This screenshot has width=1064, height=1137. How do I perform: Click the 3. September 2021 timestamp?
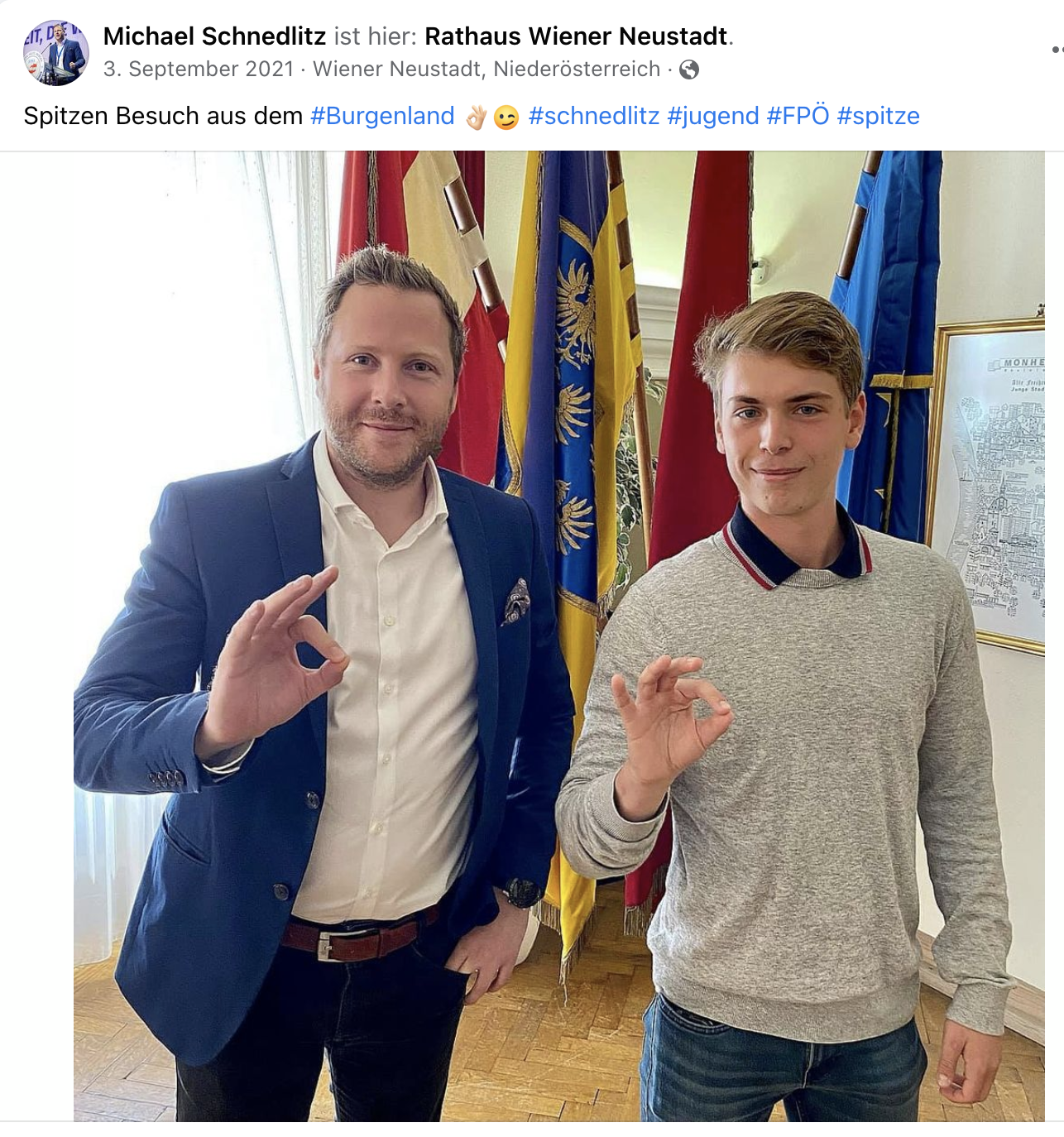pos(199,69)
